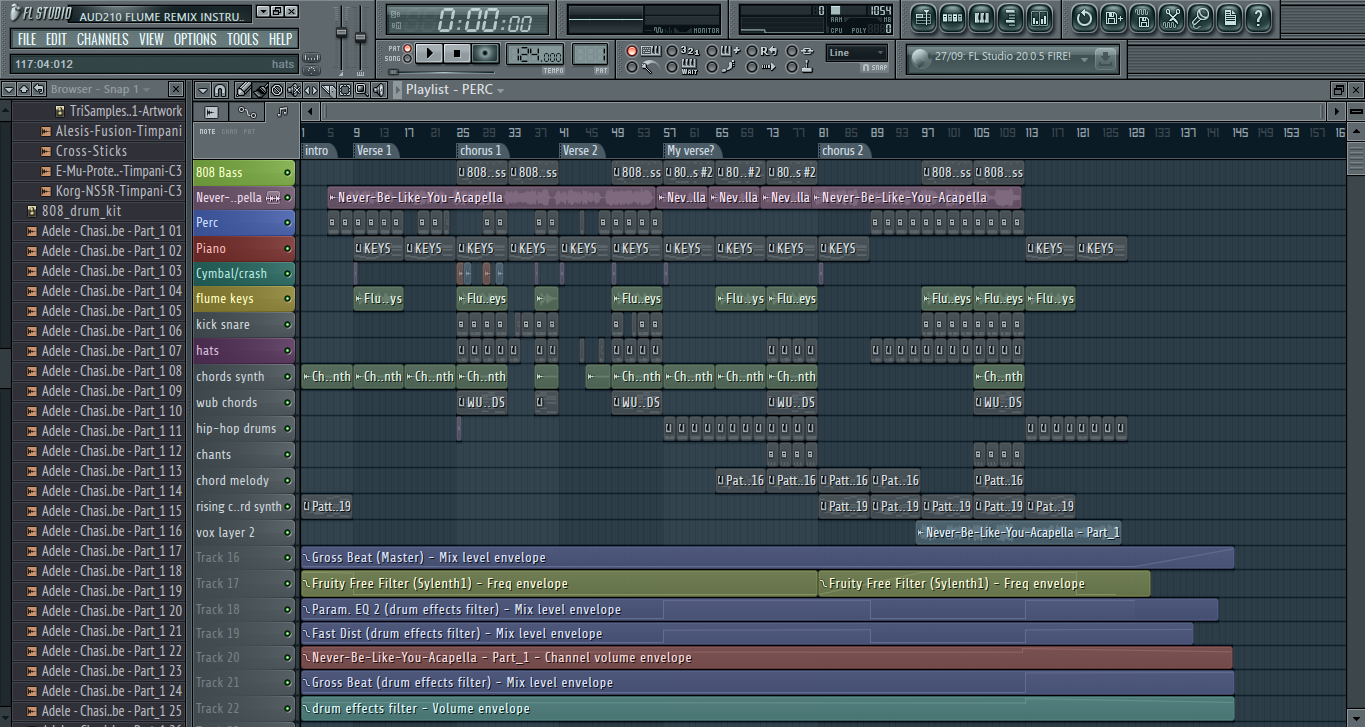
Task: Open the Line snap dropdown
Action: (857, 53)
